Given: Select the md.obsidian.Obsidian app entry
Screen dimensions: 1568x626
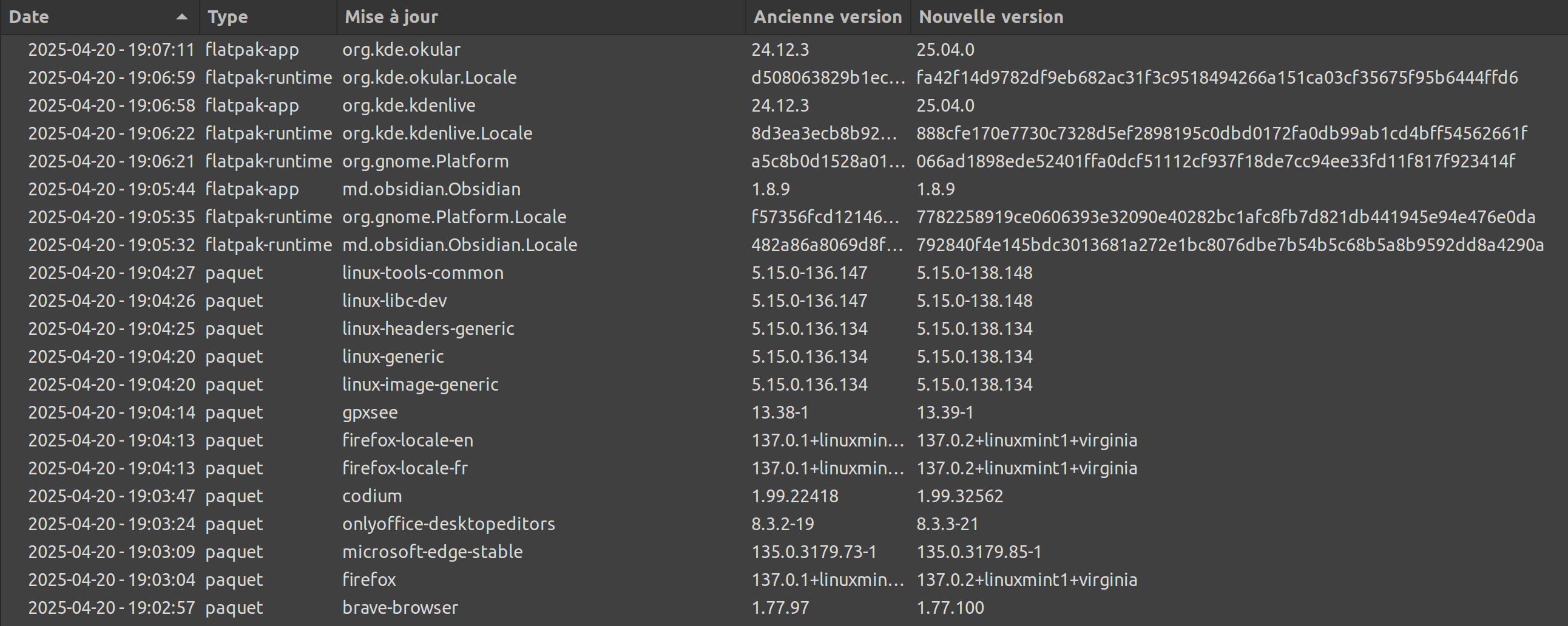Looking at the screenshot, I should (x=431, y=189).
